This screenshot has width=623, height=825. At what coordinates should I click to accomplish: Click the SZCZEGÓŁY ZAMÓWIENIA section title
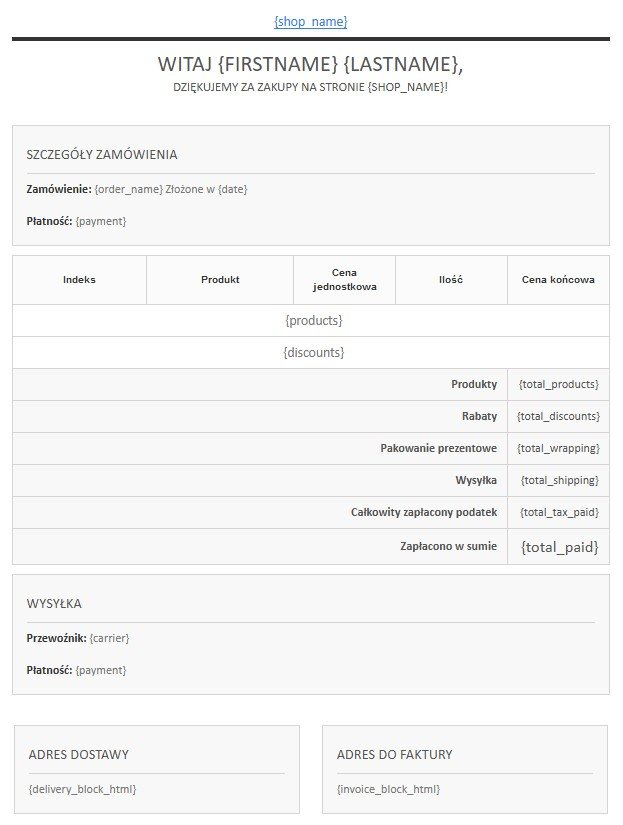pos(102,155)
